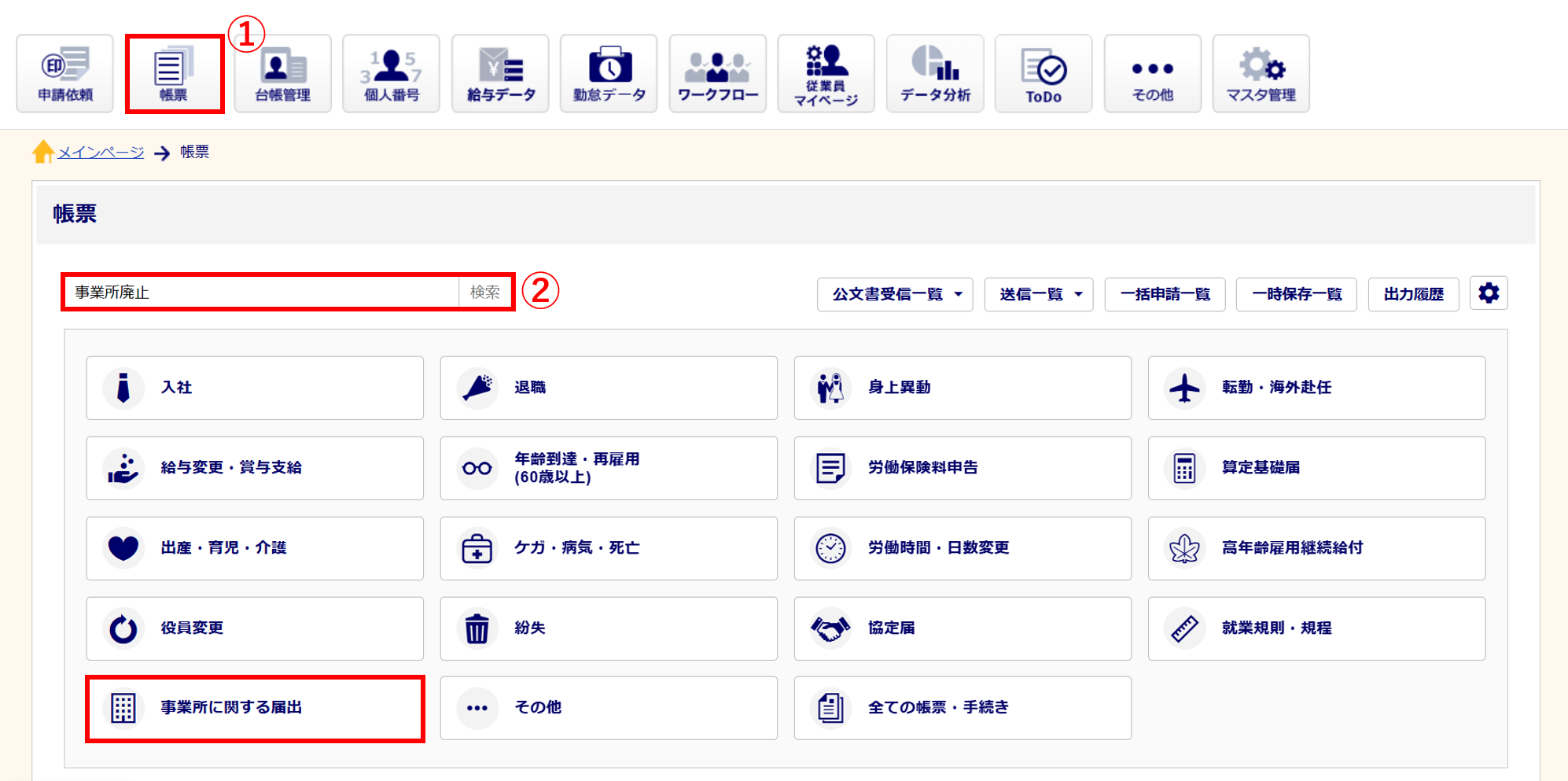Select the 転勤・海外赴任 category
1568x781 pixels.
(x=1316, y=388)
